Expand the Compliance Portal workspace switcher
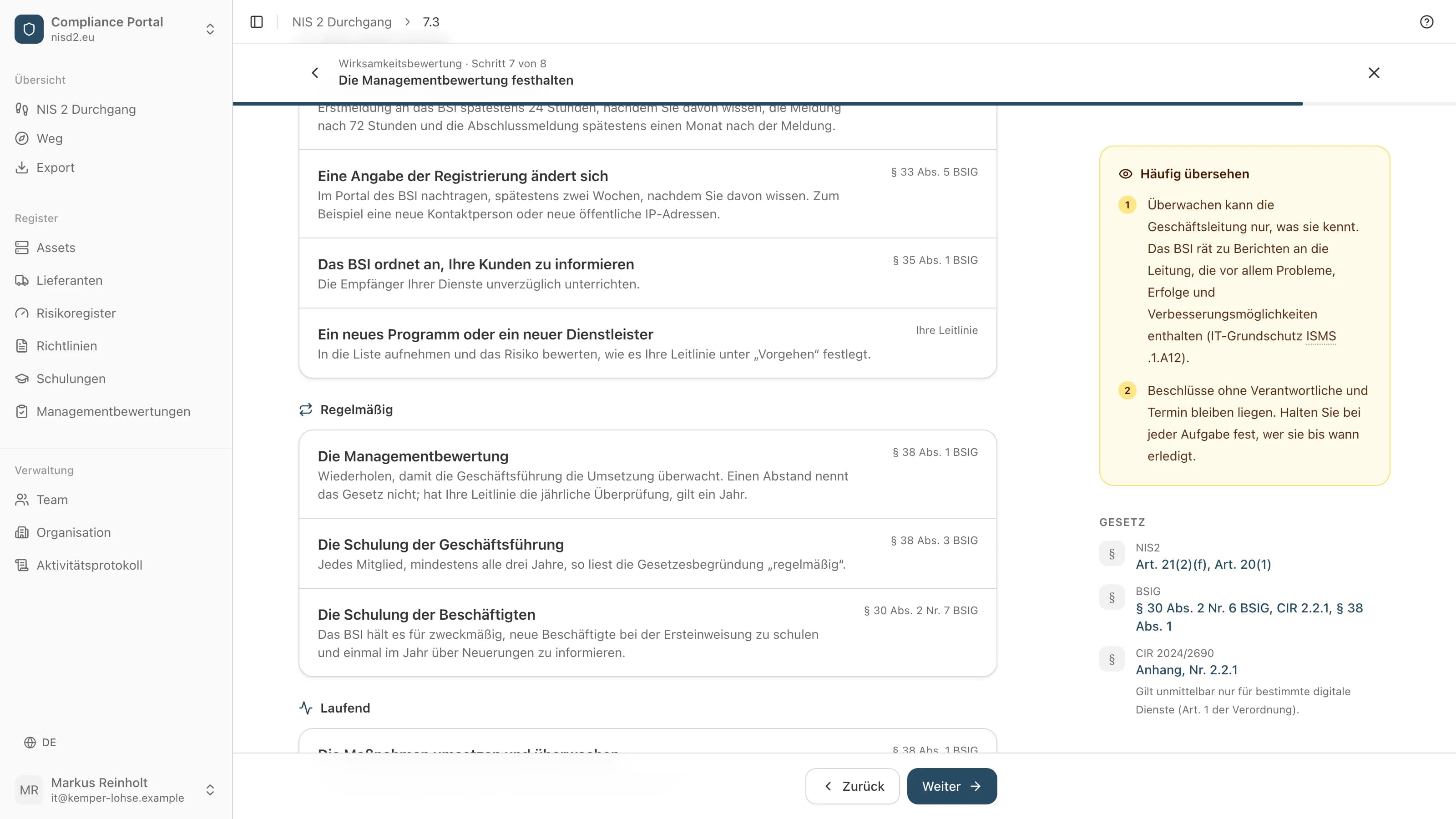 pos(210,29)
